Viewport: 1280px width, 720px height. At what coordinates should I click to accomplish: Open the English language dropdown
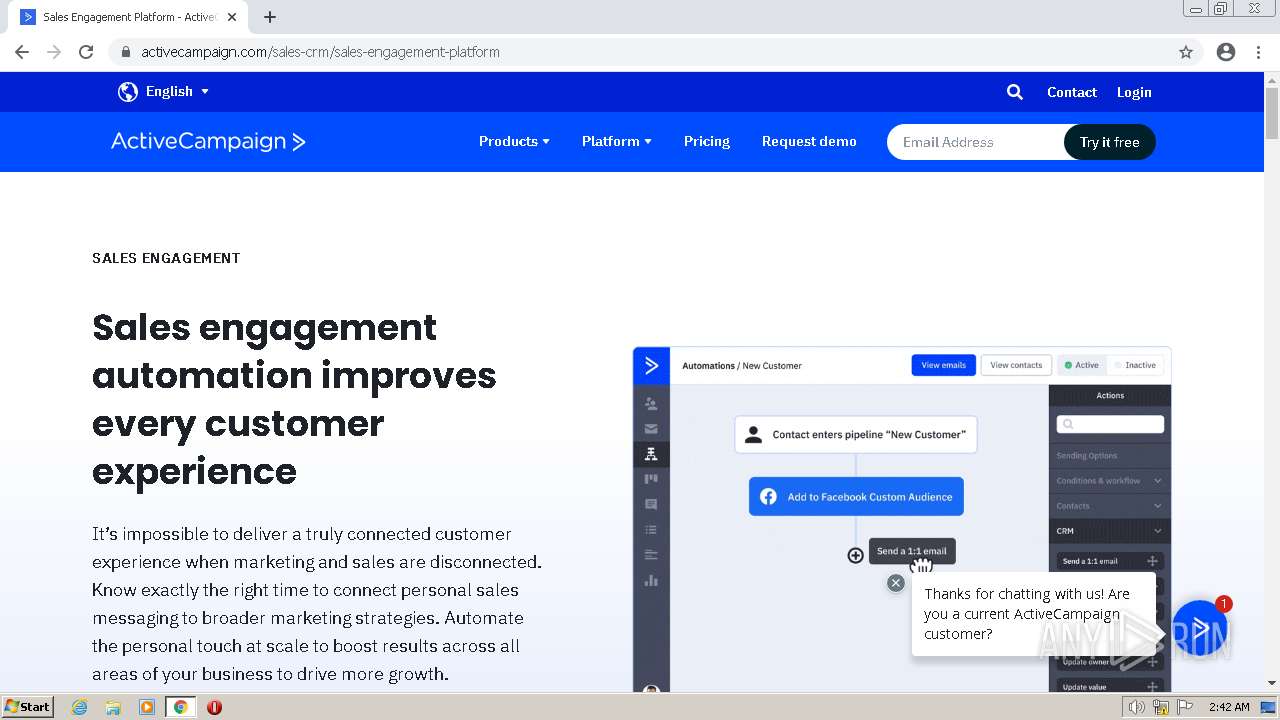(177, 91)
